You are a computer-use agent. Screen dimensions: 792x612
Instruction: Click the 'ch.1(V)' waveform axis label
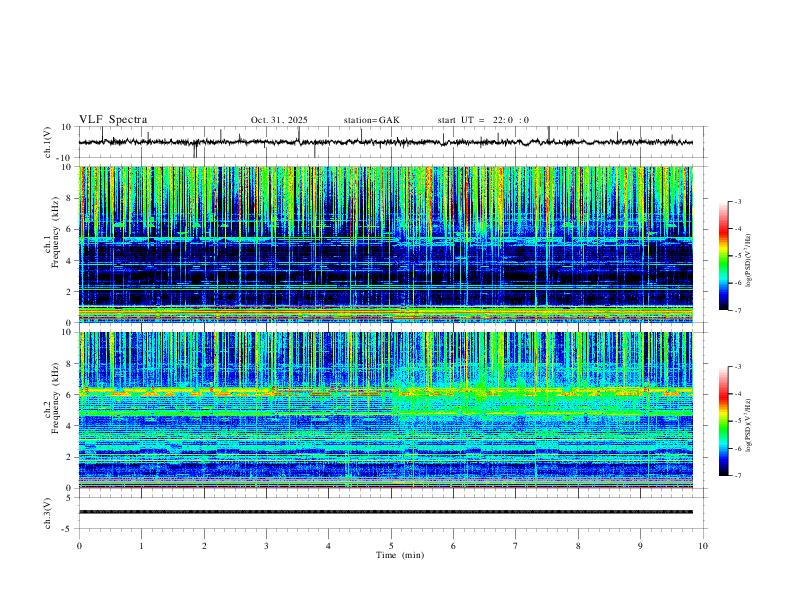[48, 142]
